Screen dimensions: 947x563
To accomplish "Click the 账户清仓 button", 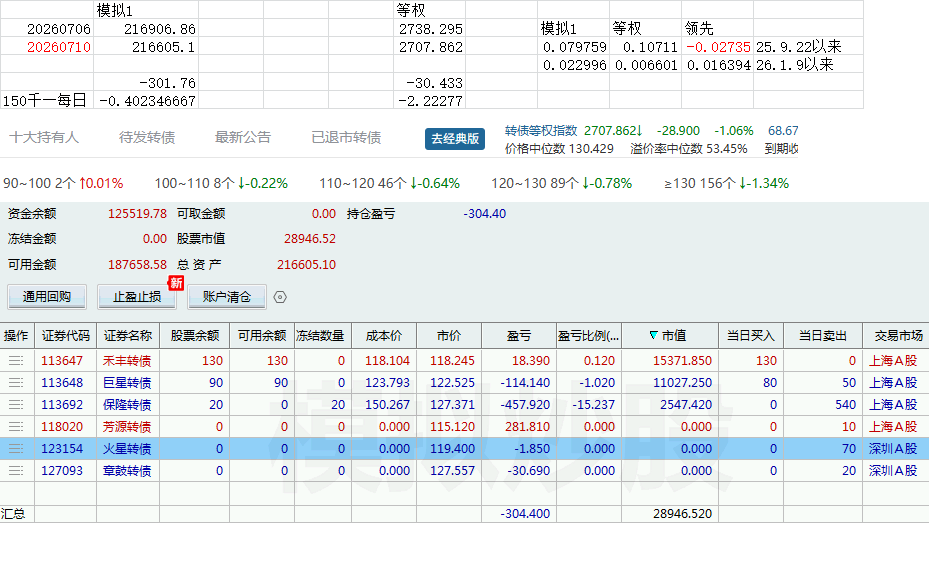I will (226, 297).
